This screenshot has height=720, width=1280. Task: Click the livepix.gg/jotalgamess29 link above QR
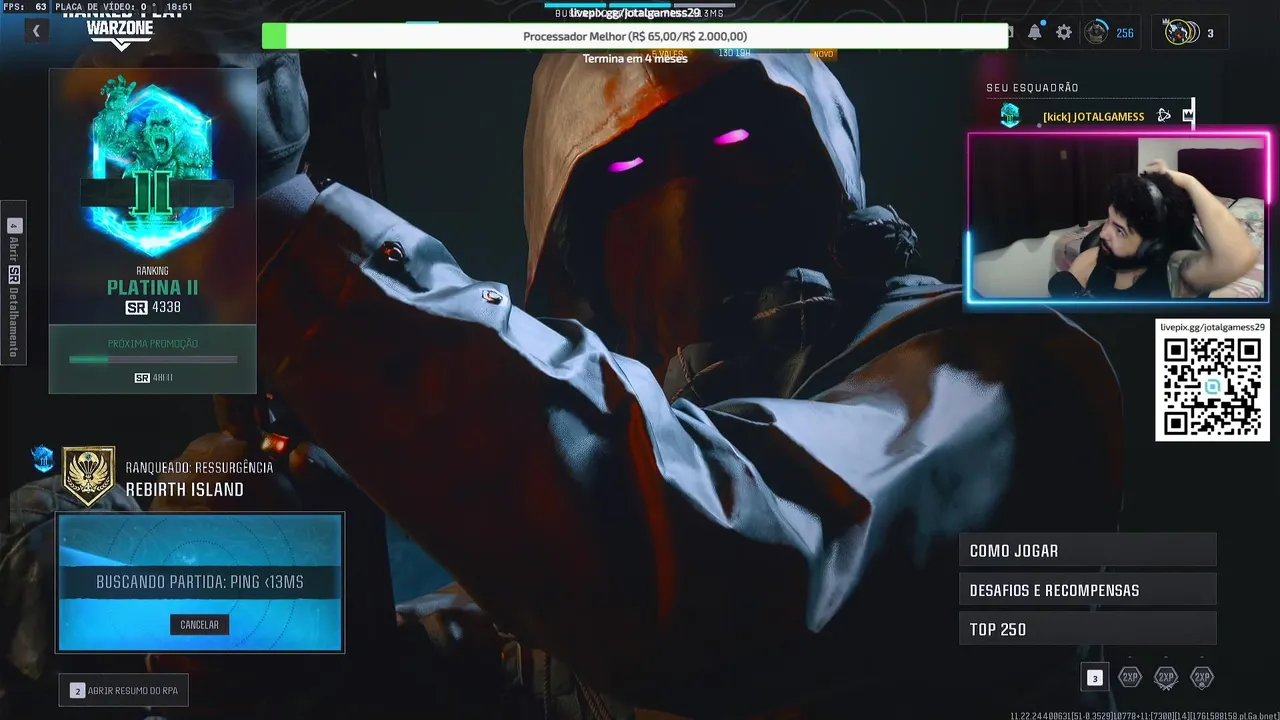point(1213,327)
